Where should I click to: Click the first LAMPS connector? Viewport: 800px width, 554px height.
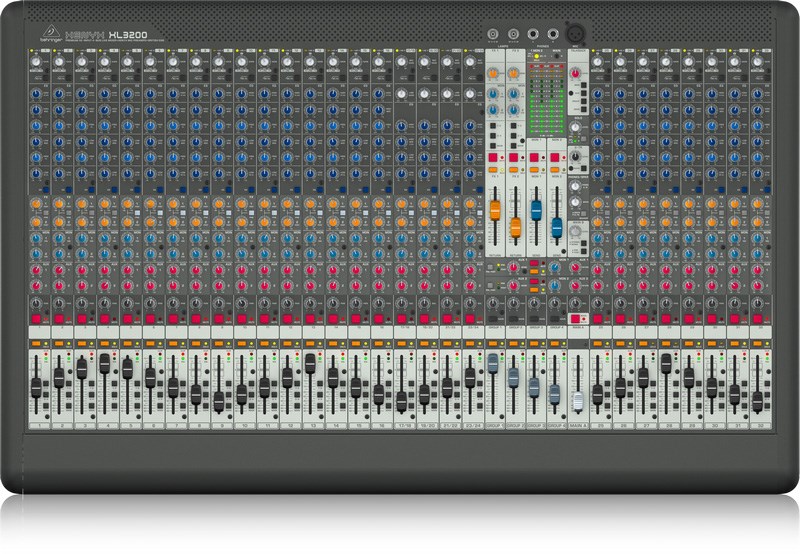[492, 34]
